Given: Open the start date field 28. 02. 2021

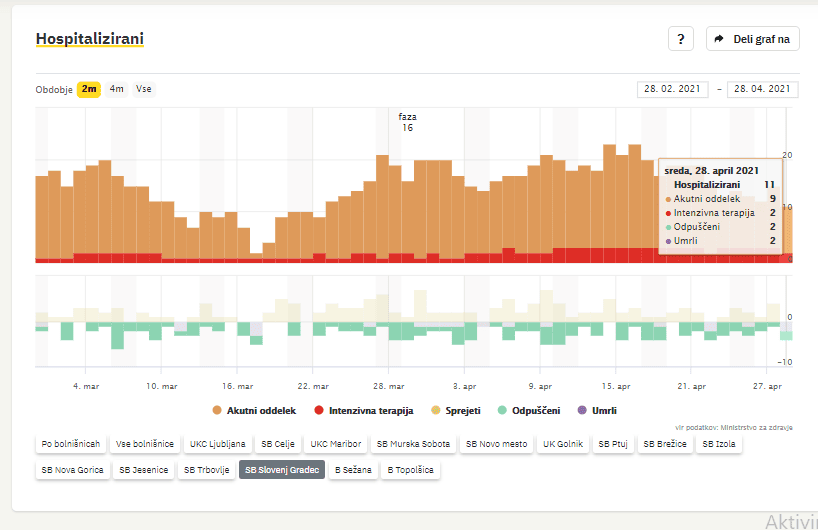Looking at the screenshot, I should (672, 89).
